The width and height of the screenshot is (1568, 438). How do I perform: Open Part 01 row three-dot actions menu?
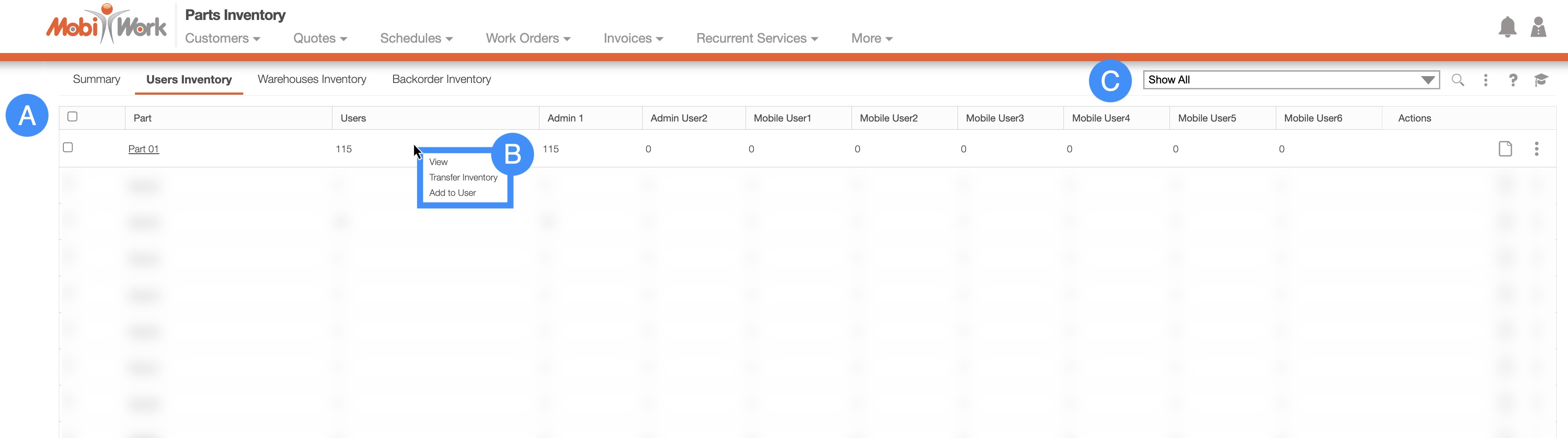[1536, 149]
